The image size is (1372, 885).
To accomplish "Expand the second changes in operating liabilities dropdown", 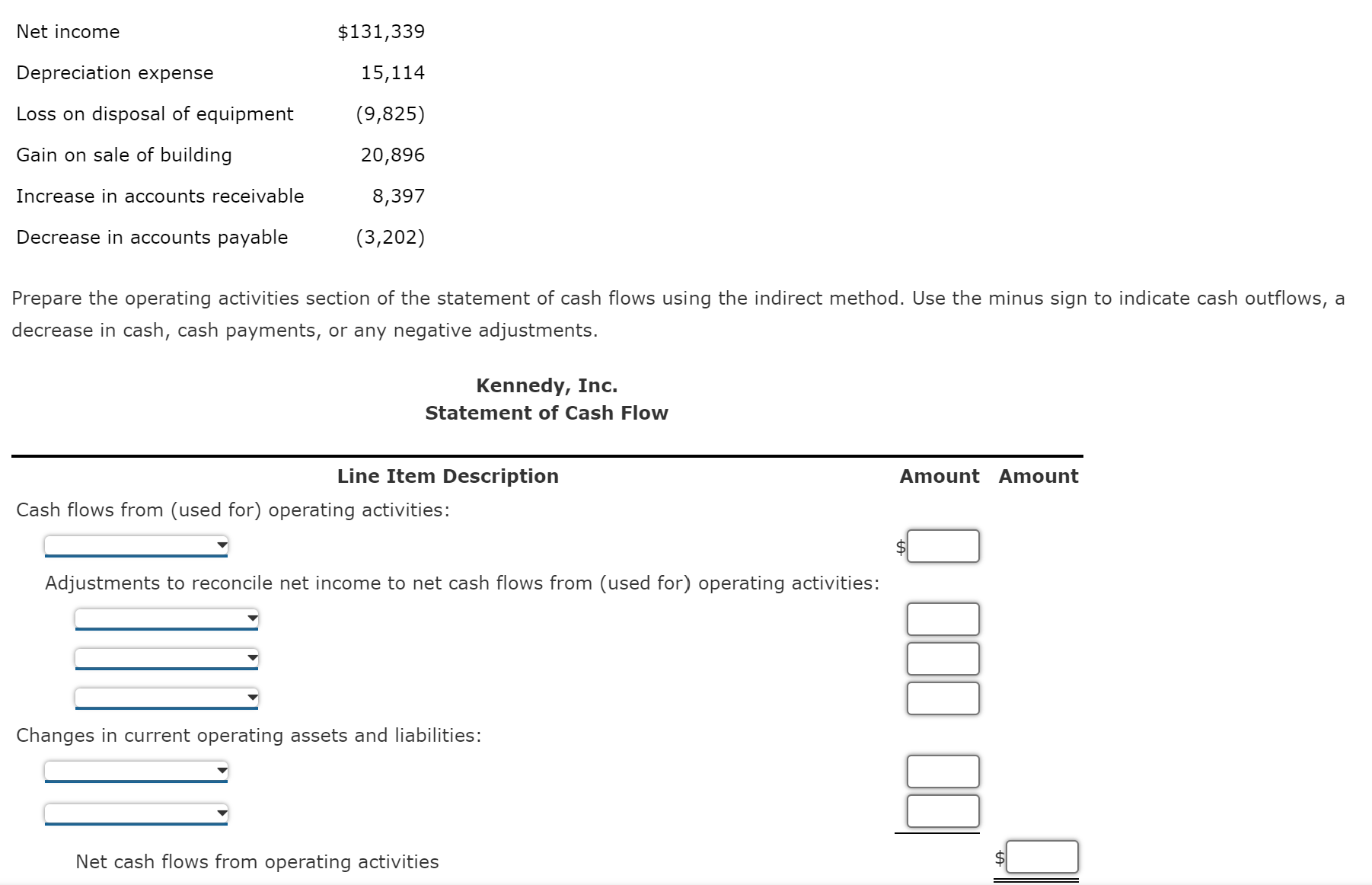I will (x=136, y=812).
